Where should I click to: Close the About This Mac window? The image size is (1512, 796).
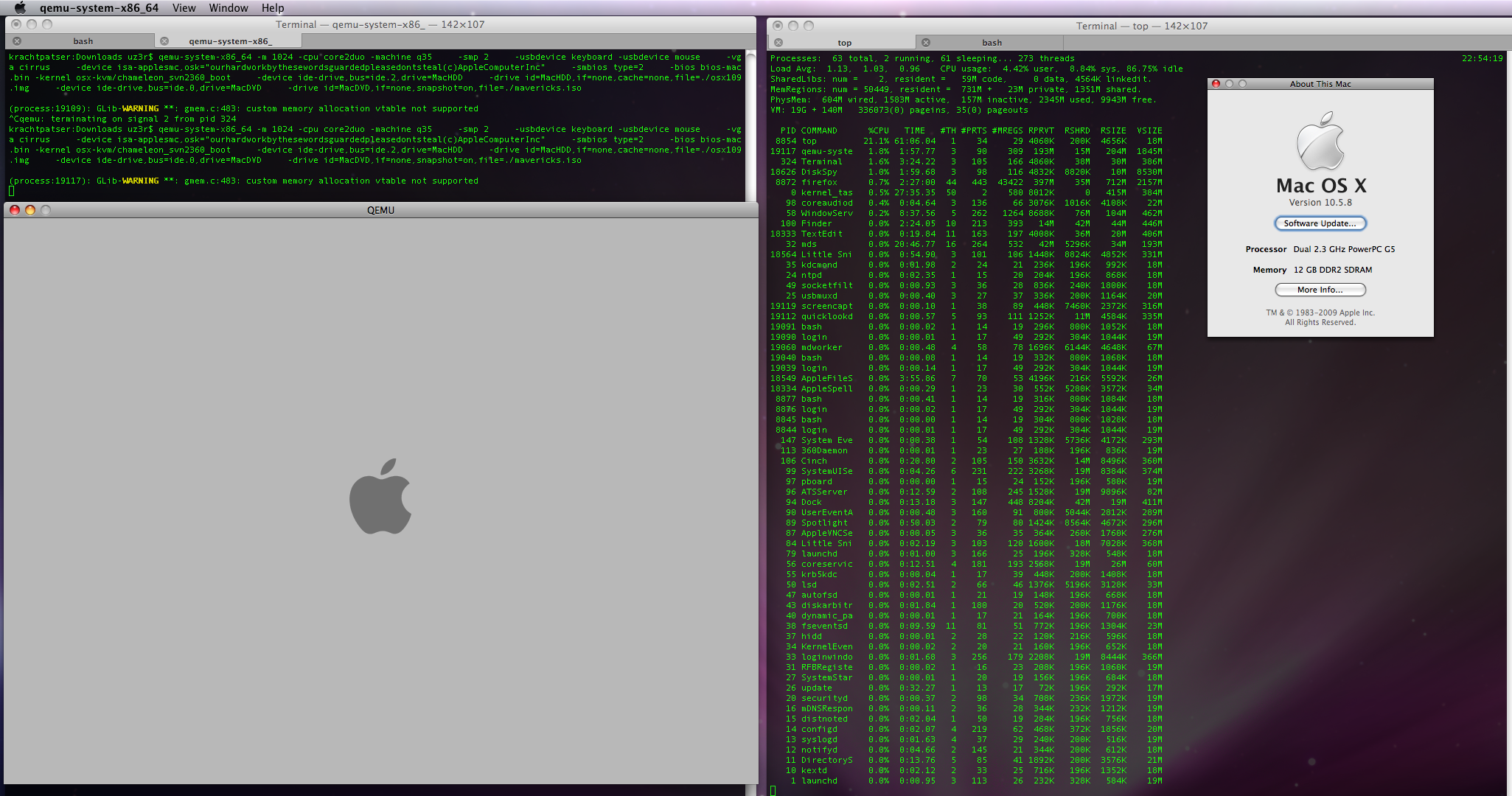tap(1216, 84)
